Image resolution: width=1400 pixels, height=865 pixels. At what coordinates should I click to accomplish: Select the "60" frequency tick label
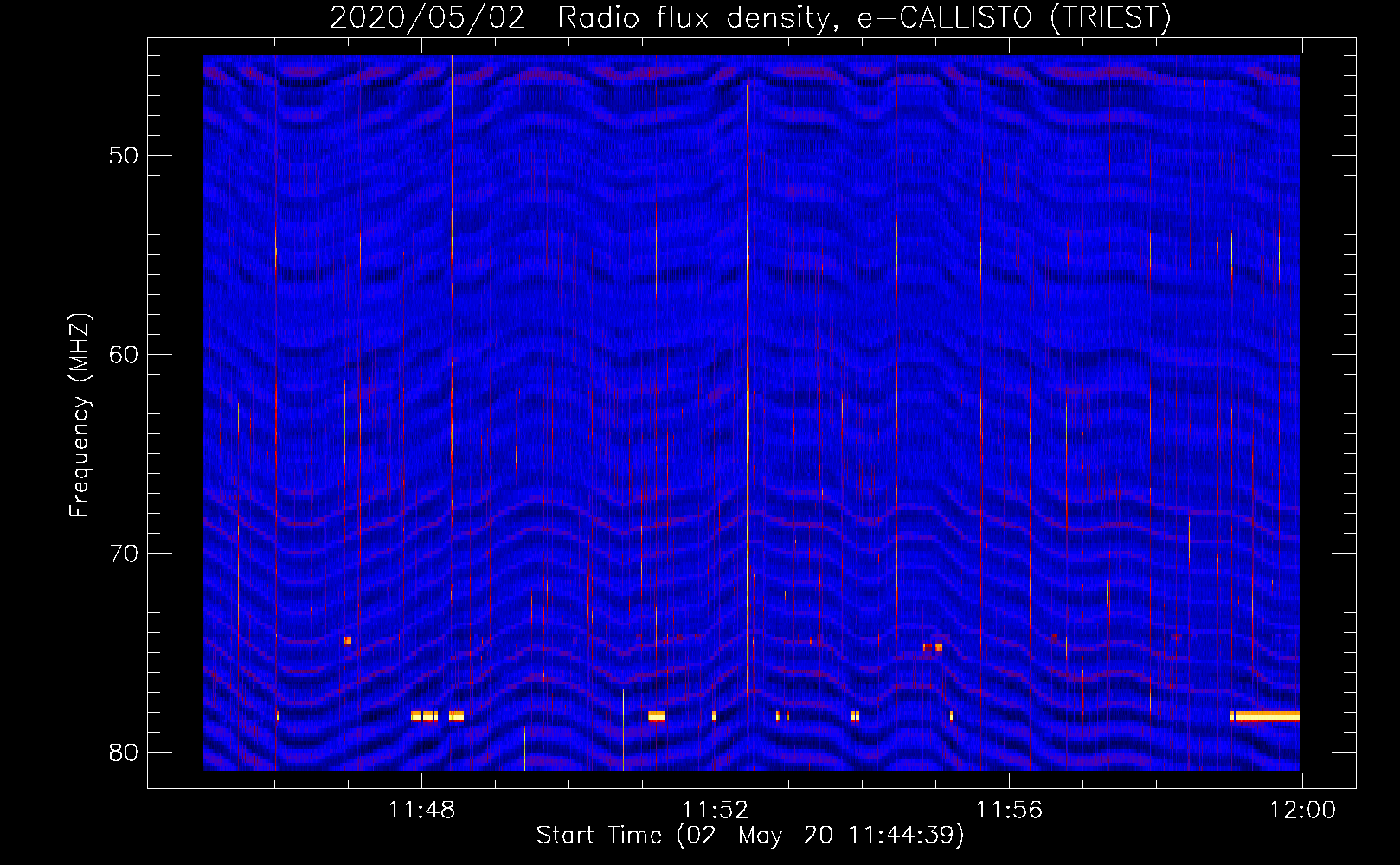pos(124,355)
